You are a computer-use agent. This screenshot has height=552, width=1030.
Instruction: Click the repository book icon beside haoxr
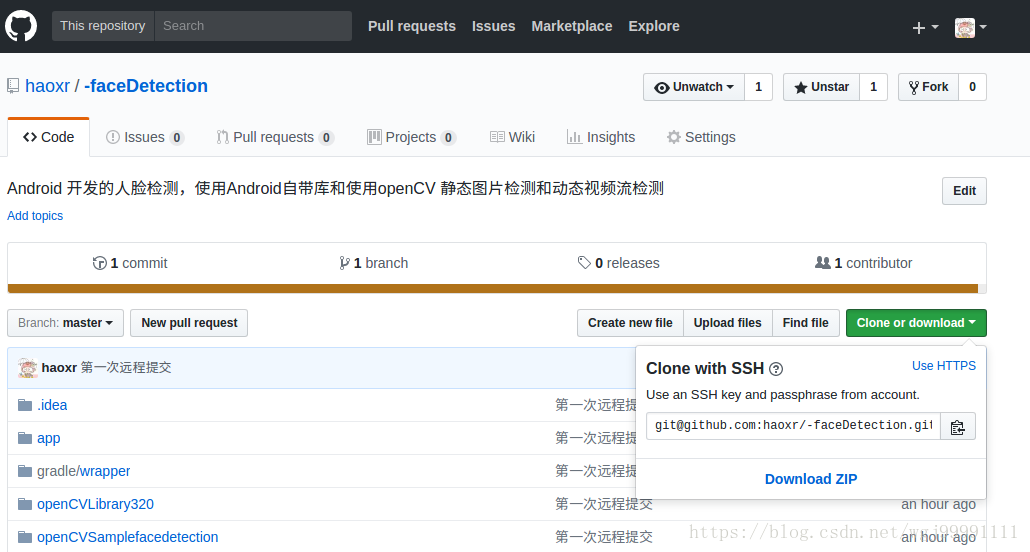click(13, 86)
